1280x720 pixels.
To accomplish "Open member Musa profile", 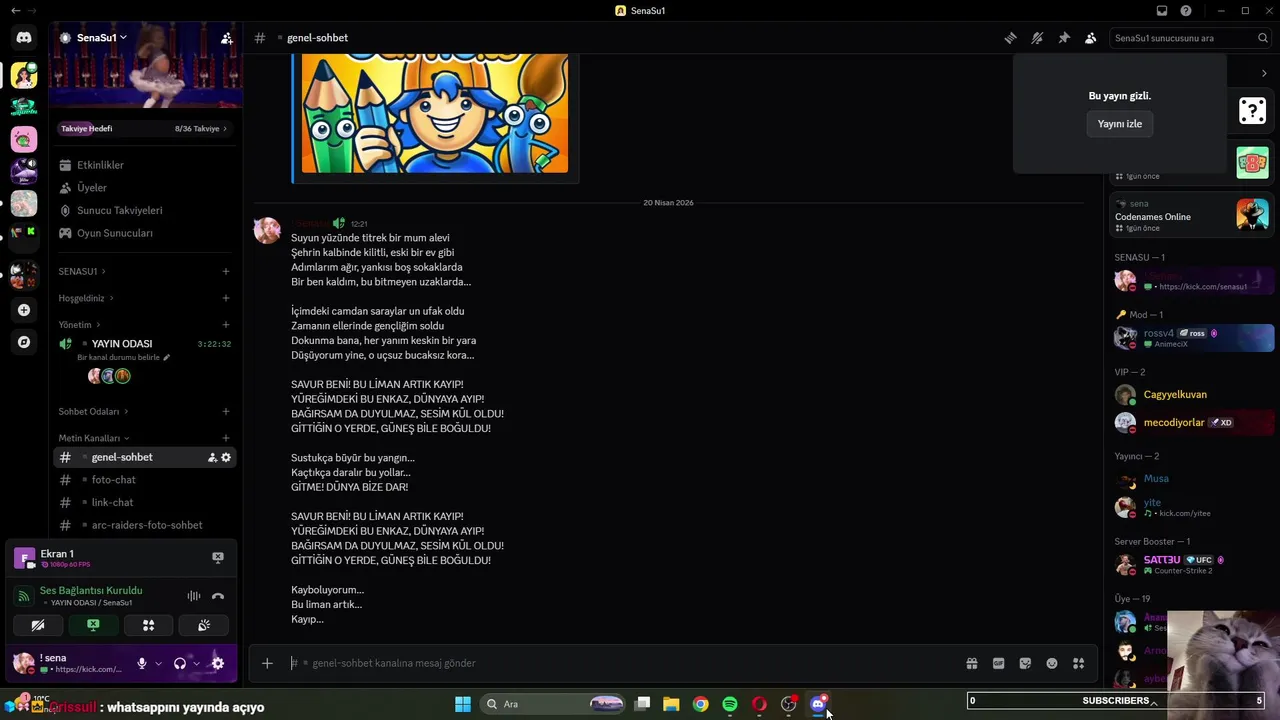I will click(1192, 479).
